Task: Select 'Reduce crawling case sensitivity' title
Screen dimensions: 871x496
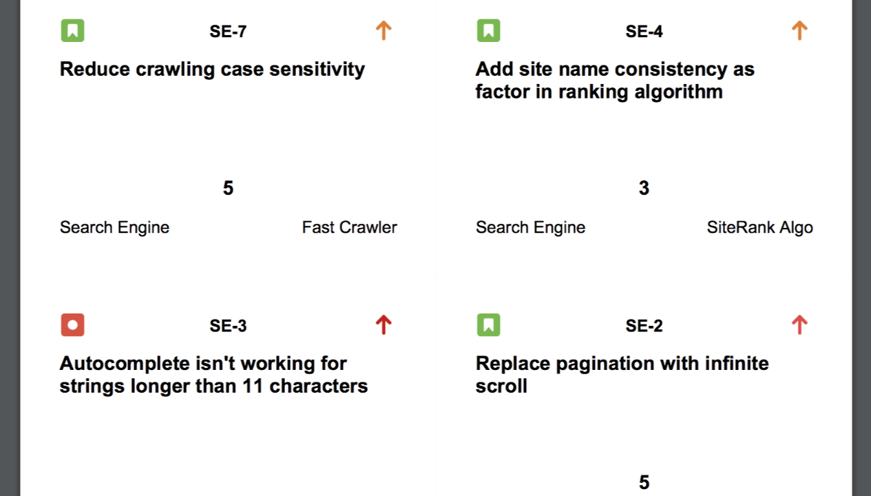Action: (212, 70)
